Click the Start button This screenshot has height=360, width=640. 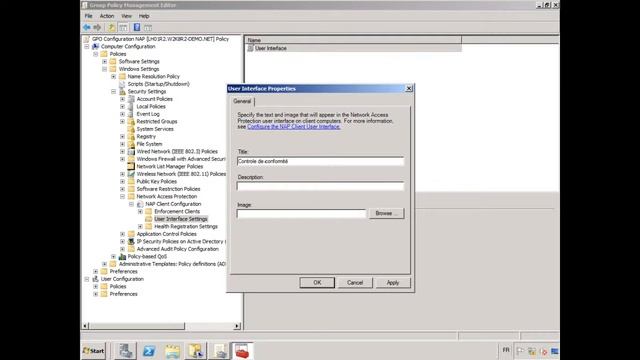point(94,351)
